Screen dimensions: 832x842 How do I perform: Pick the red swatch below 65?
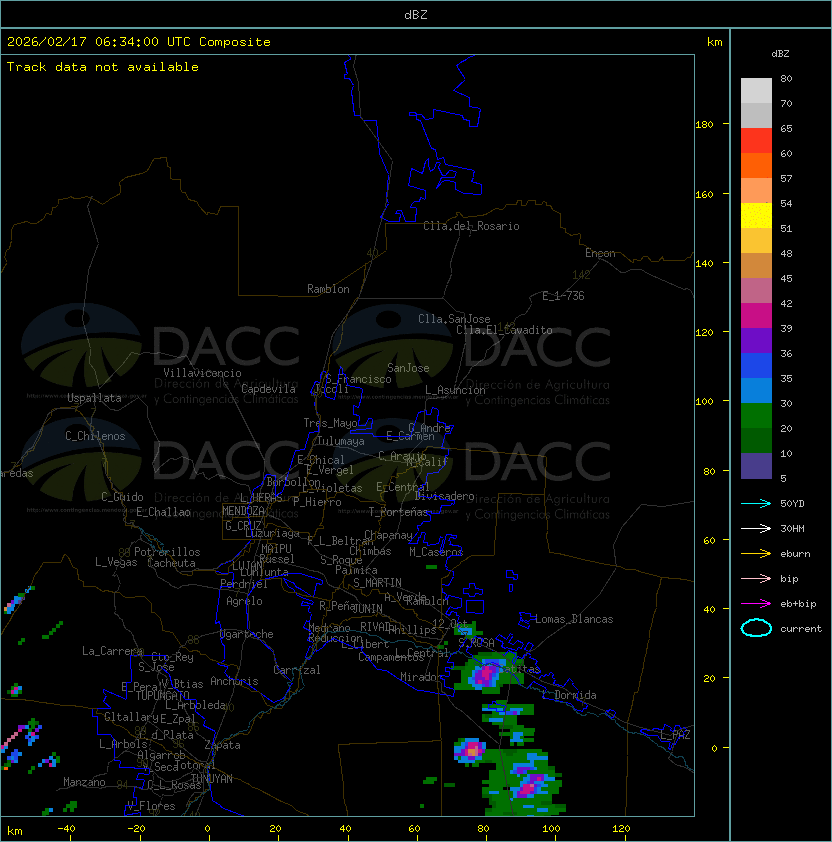pos(756,141)
